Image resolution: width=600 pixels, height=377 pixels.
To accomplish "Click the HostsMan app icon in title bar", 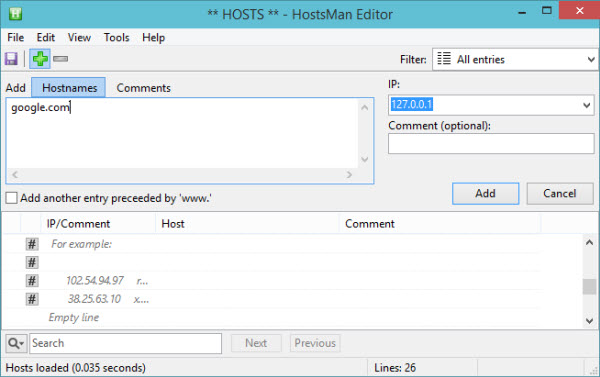I will [x=15, y=14].
